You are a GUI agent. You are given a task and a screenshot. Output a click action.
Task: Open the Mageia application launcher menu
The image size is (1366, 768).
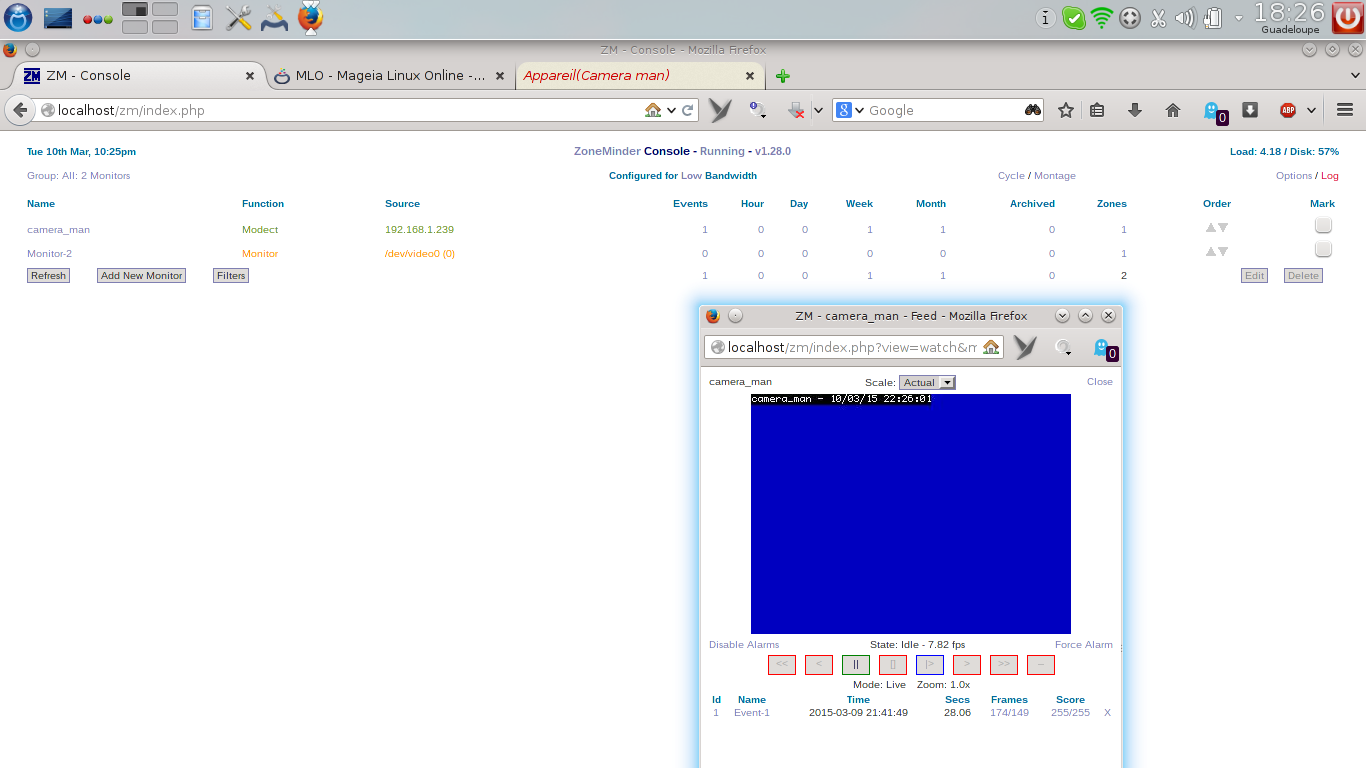tap(18, 18)
